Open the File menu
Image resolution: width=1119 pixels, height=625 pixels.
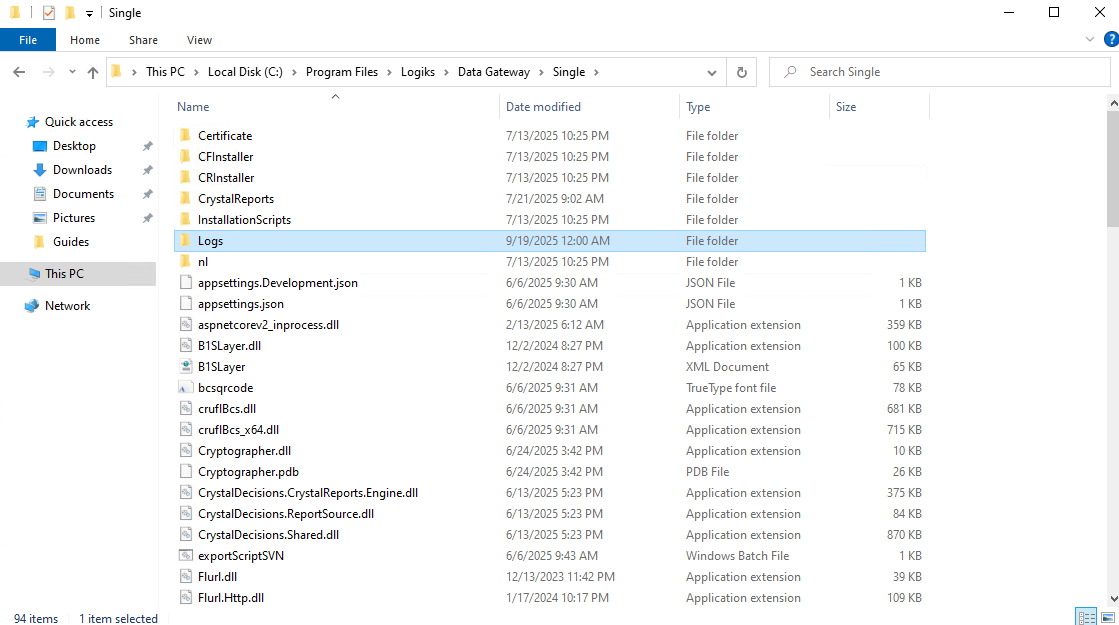click(x=28, y=40)
